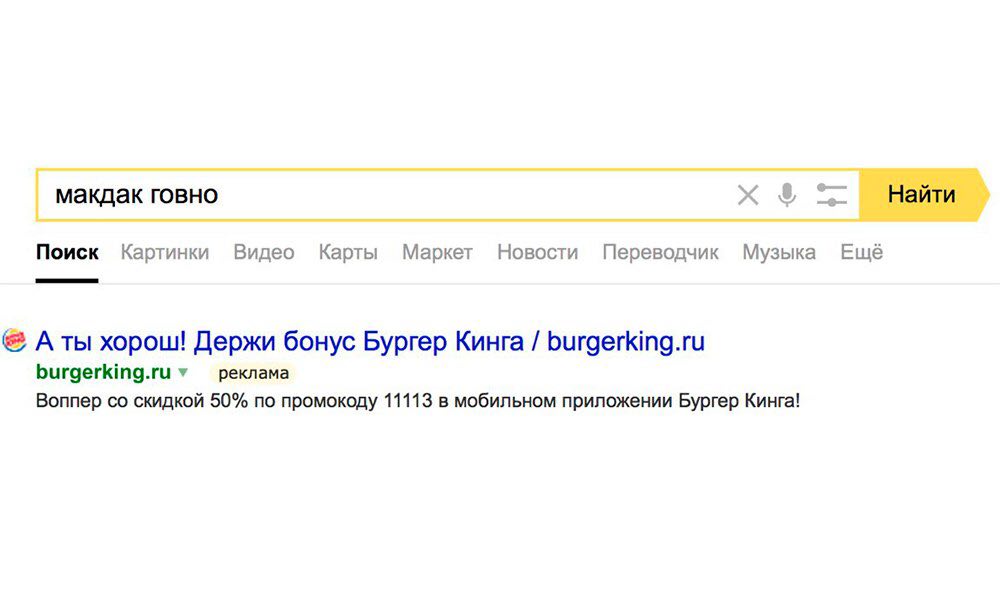
Task: Click the Burger King favicon beside the ad
Action: pyautogui.click(x=14, y=340)
